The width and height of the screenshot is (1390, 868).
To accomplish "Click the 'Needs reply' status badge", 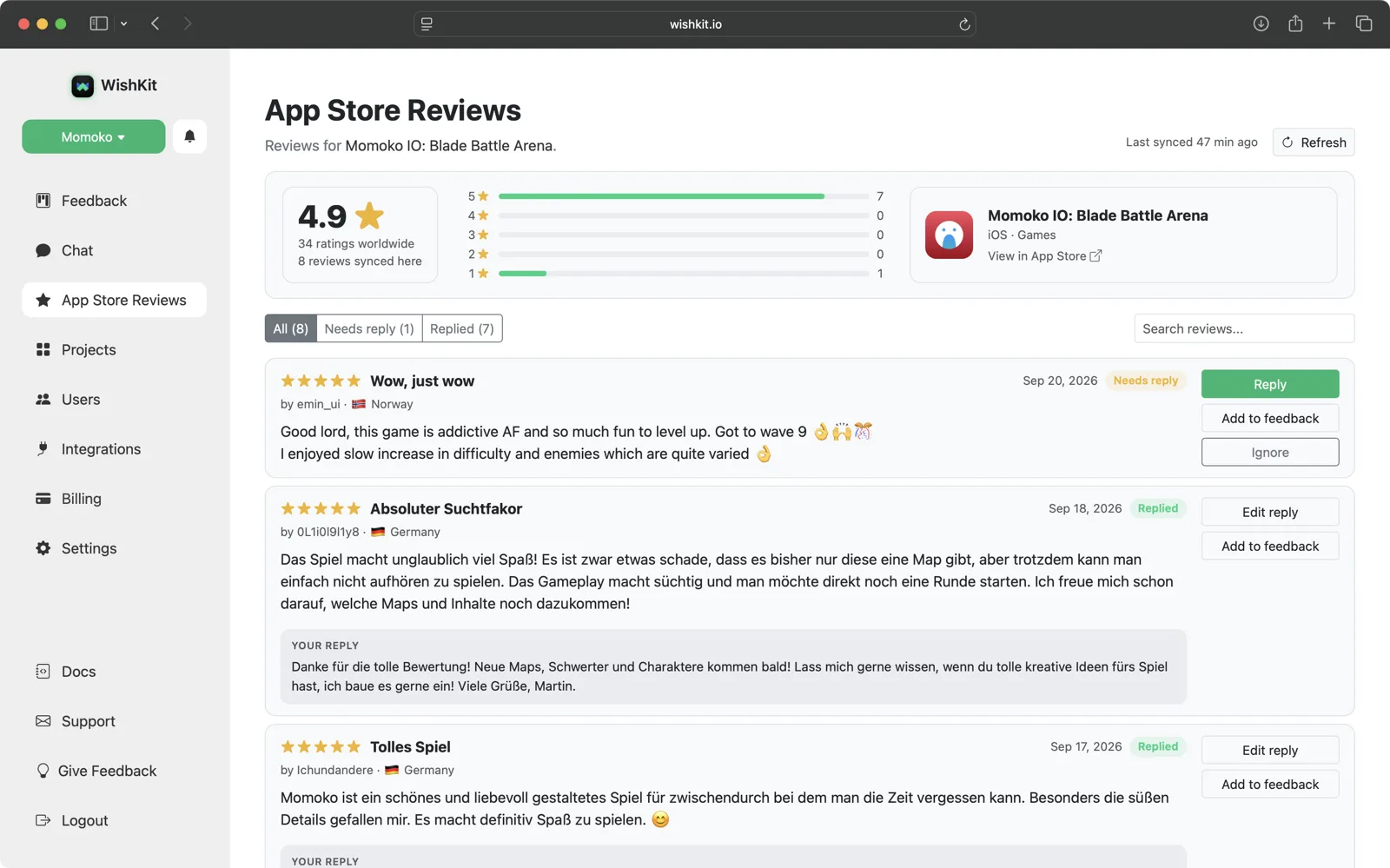I will pos(1146,381).
